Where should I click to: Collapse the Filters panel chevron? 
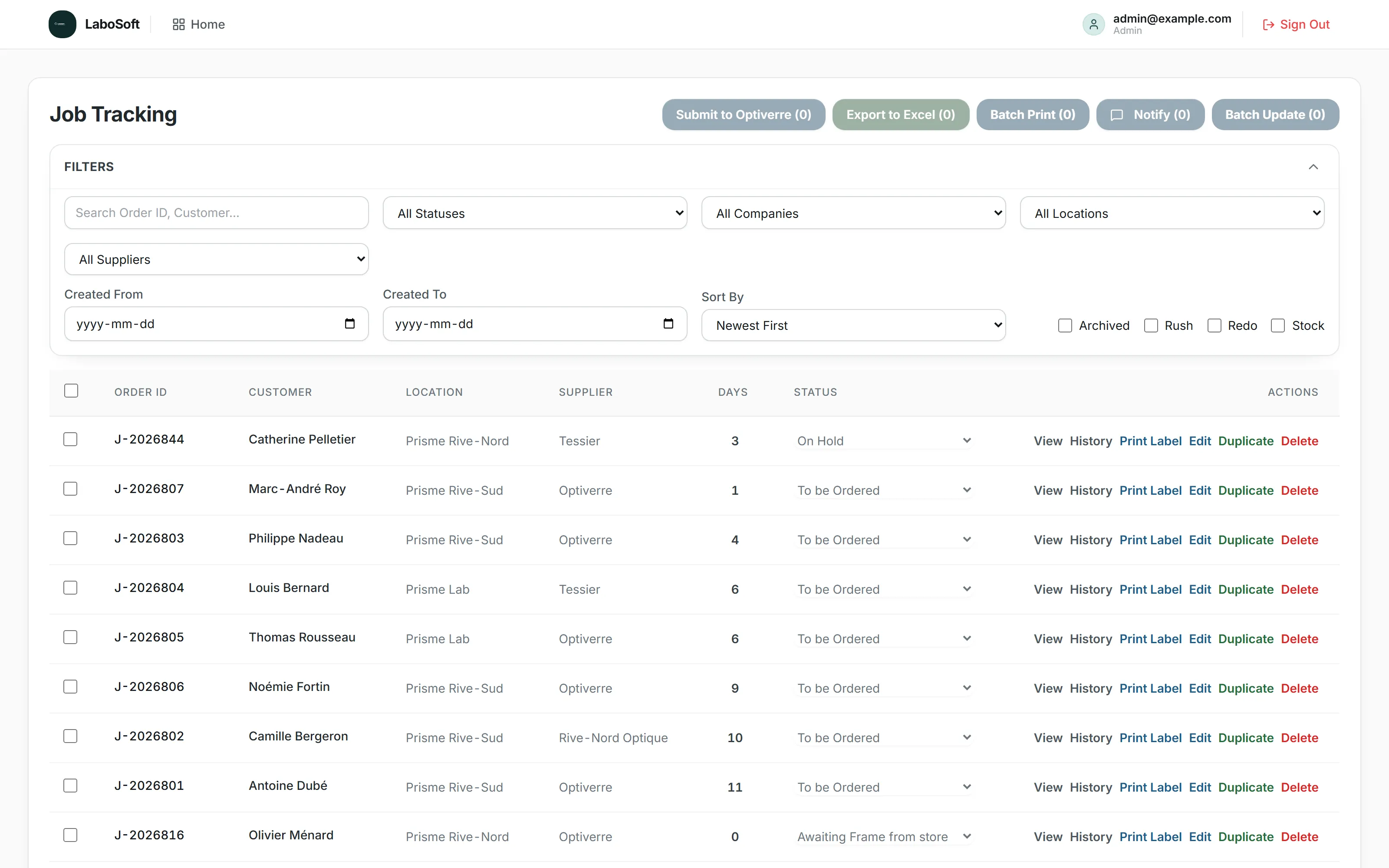tap(1313, 167)
